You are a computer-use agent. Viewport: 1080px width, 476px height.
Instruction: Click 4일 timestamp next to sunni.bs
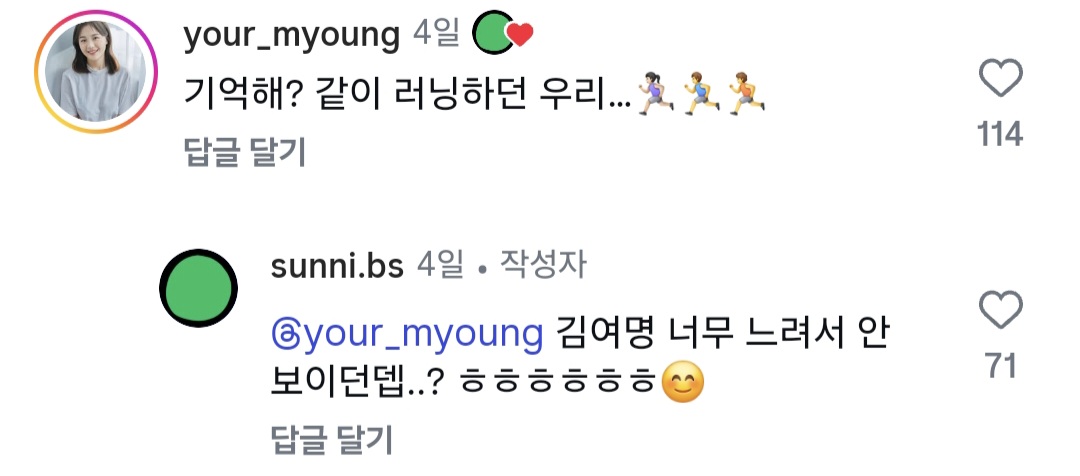(440, 265)
